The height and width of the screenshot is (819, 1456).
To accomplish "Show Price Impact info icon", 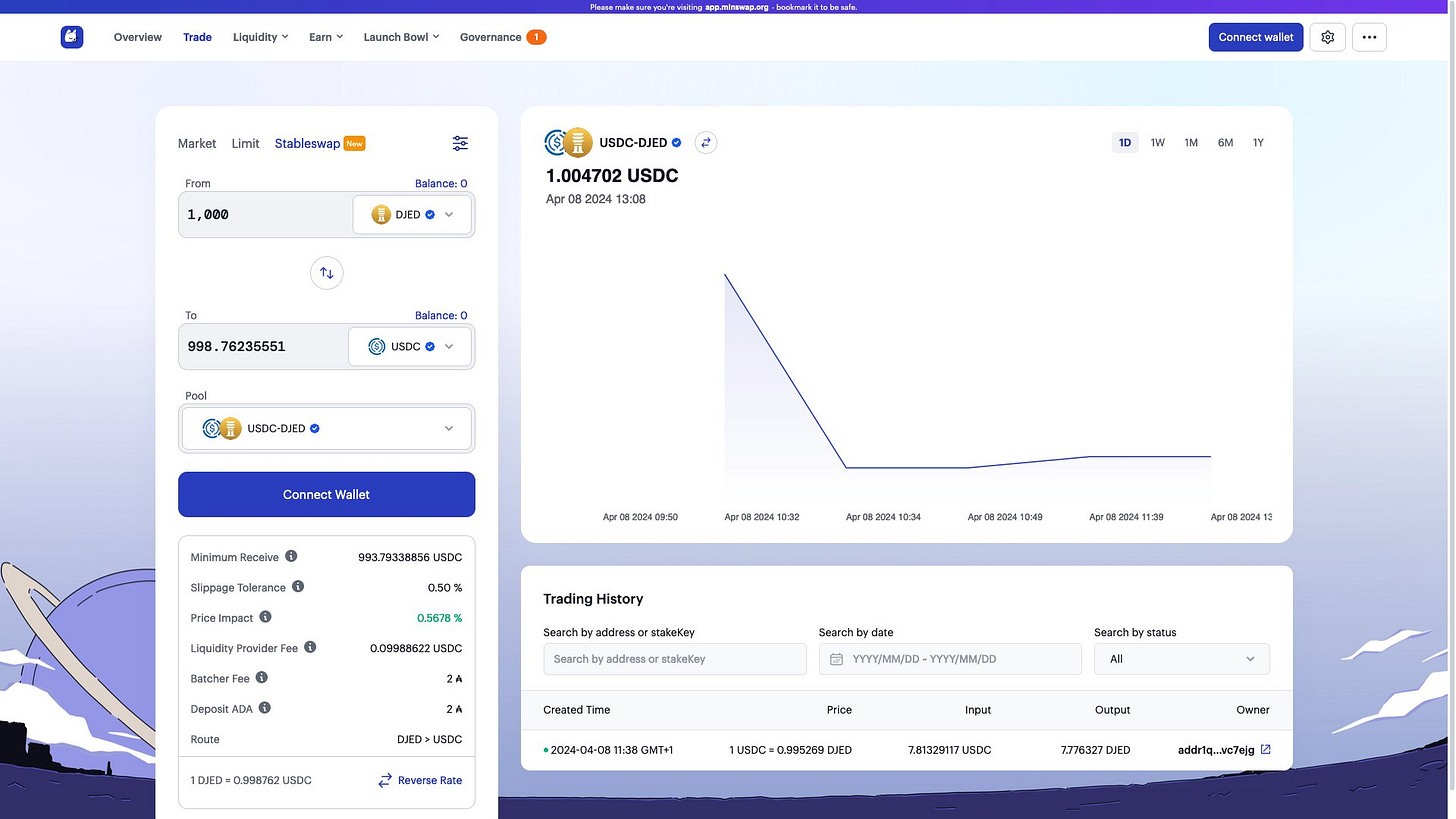I will (x=265, y=617).
